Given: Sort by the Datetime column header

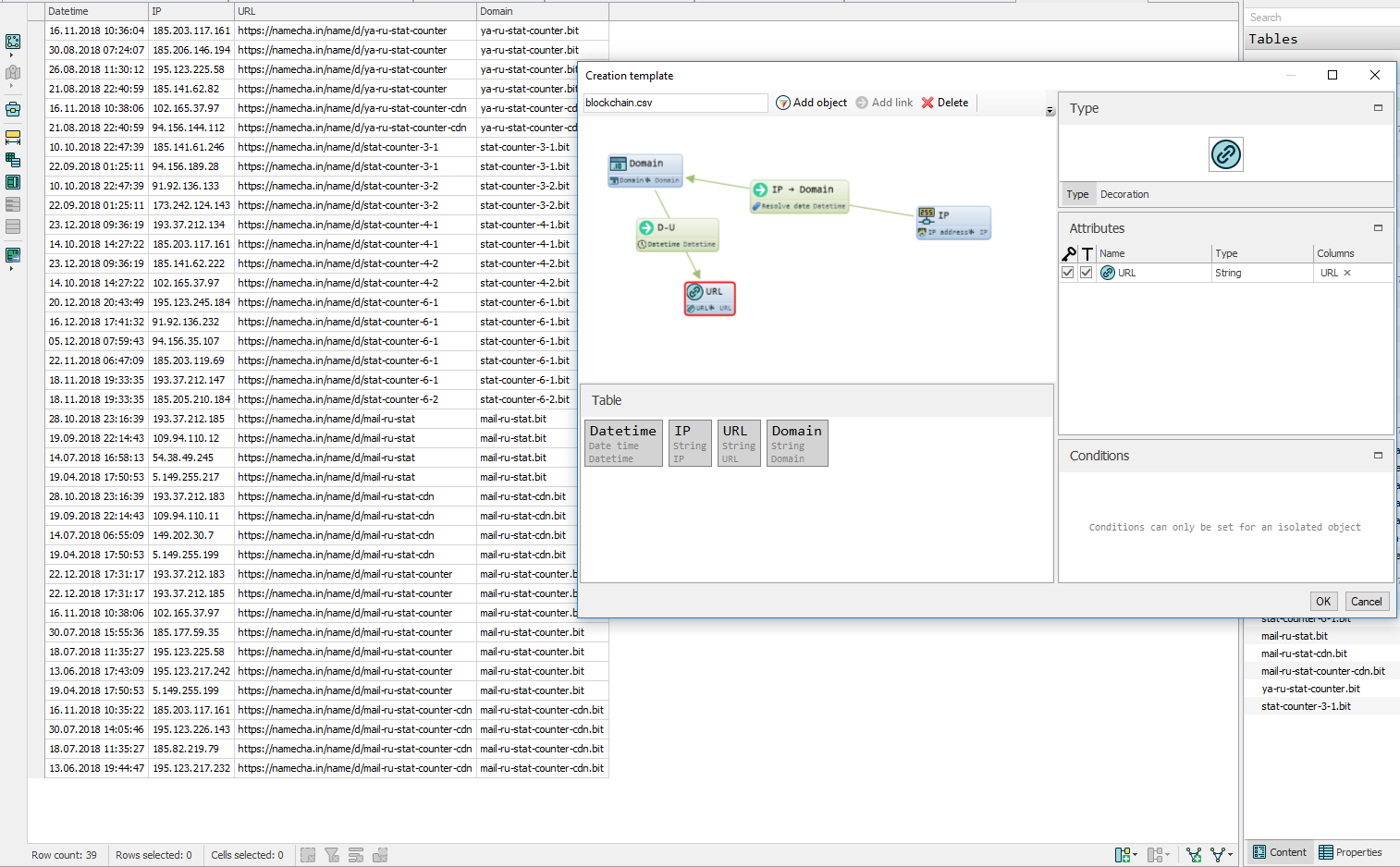Looking at the screenshot, I should 97,11.
